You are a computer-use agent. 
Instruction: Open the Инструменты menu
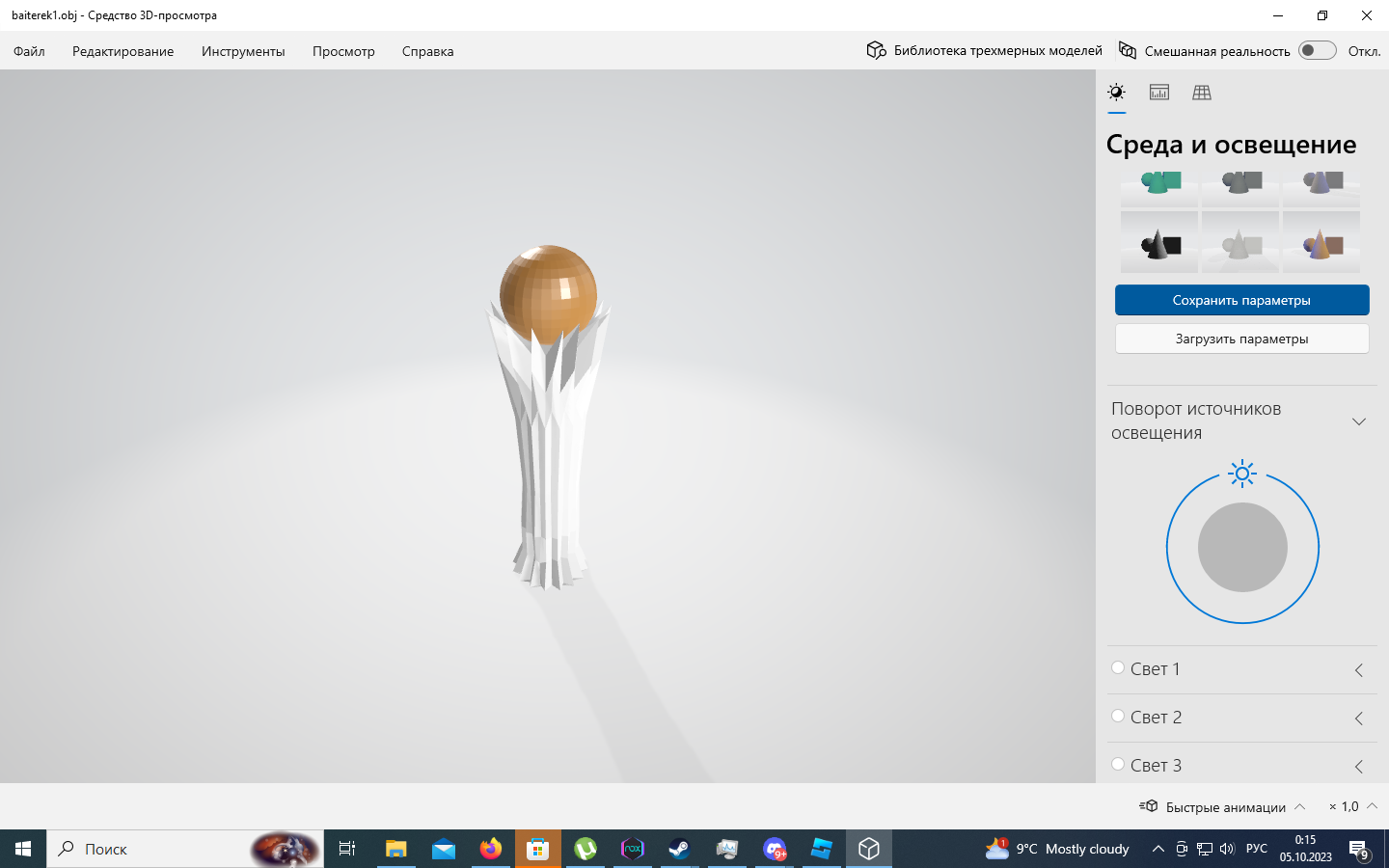pyautogui.click(x=243, y=51)
